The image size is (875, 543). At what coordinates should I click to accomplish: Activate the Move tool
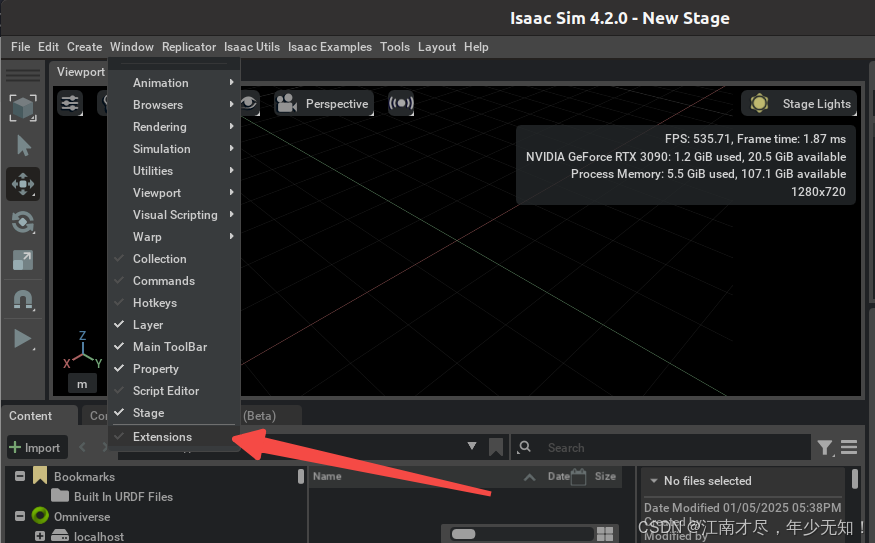23,184
